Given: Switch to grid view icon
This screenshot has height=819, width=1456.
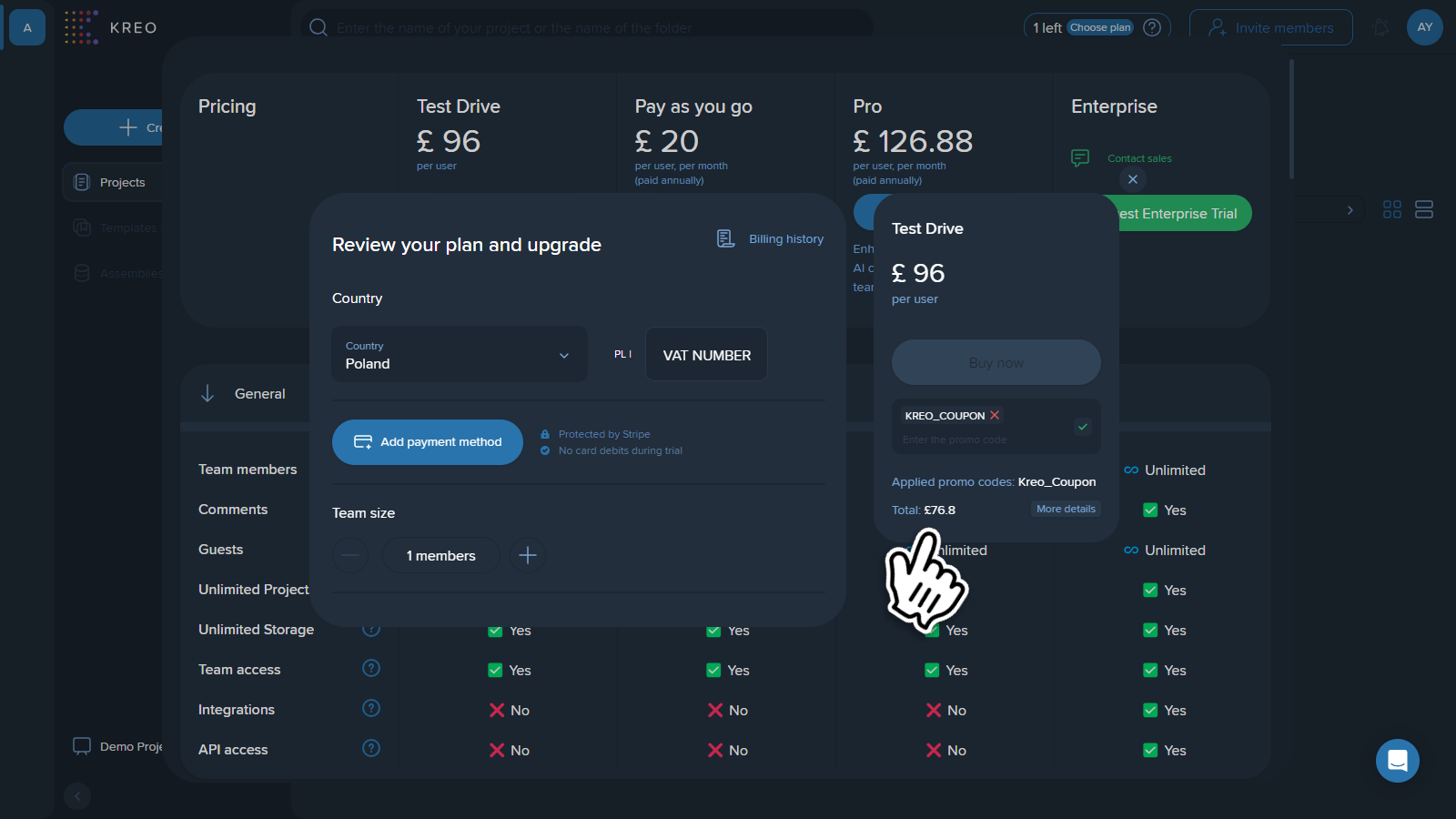Looking at the screenshot, I should tap(1392, 209).
